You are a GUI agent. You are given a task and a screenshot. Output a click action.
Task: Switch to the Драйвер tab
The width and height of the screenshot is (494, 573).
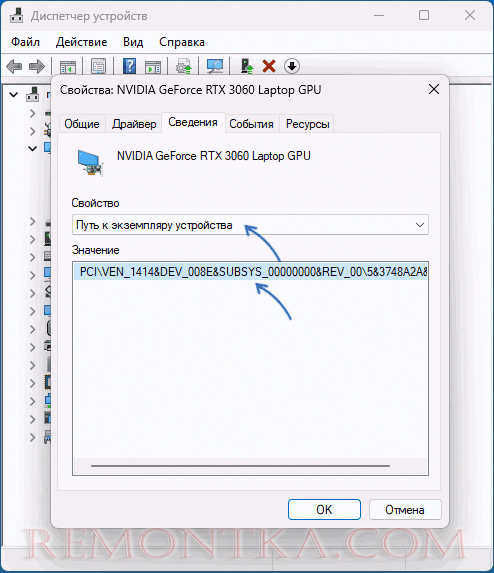click(x=134, y=124)
